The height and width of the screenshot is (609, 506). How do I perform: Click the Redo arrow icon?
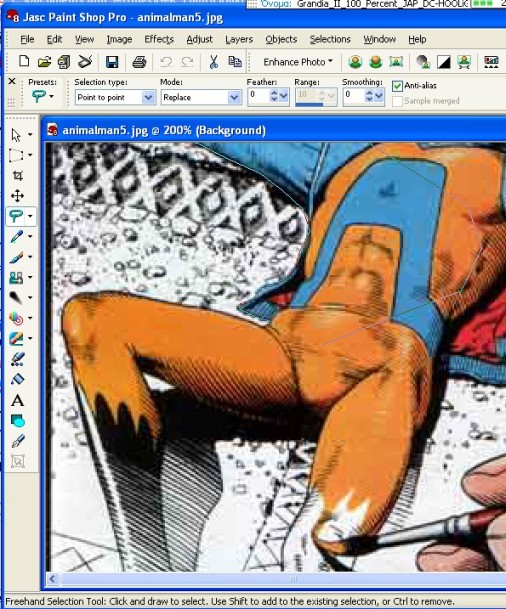coord(188,62)
